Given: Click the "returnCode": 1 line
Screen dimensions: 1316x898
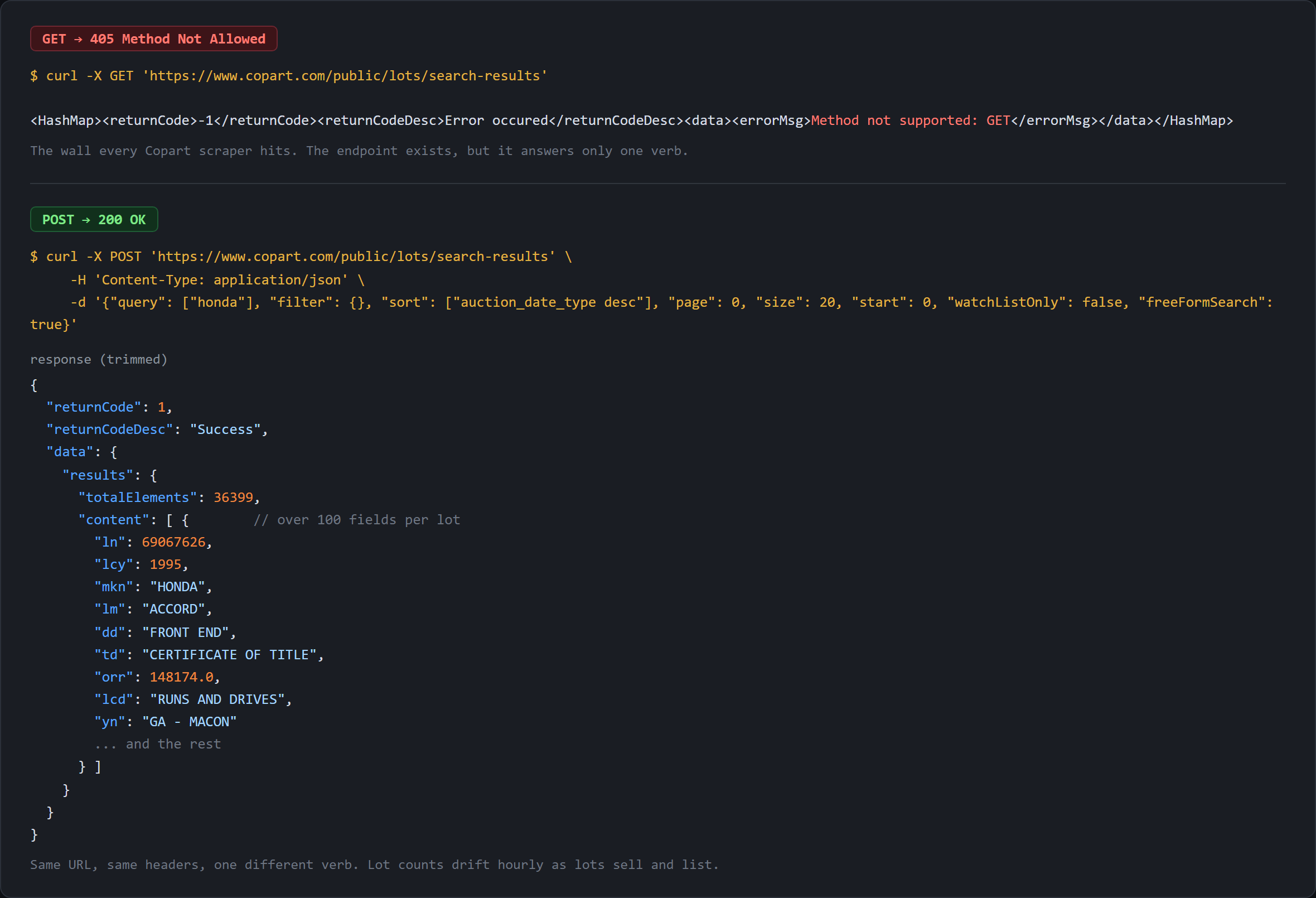Looking at the screenshot, I should 109,407.
